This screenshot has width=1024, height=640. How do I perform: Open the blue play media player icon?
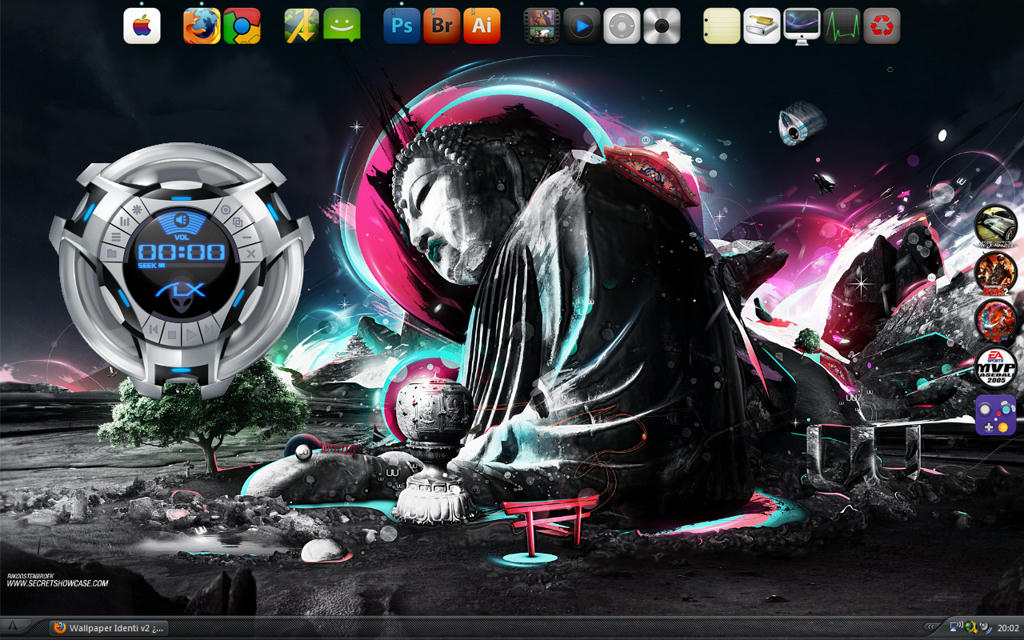581,26
